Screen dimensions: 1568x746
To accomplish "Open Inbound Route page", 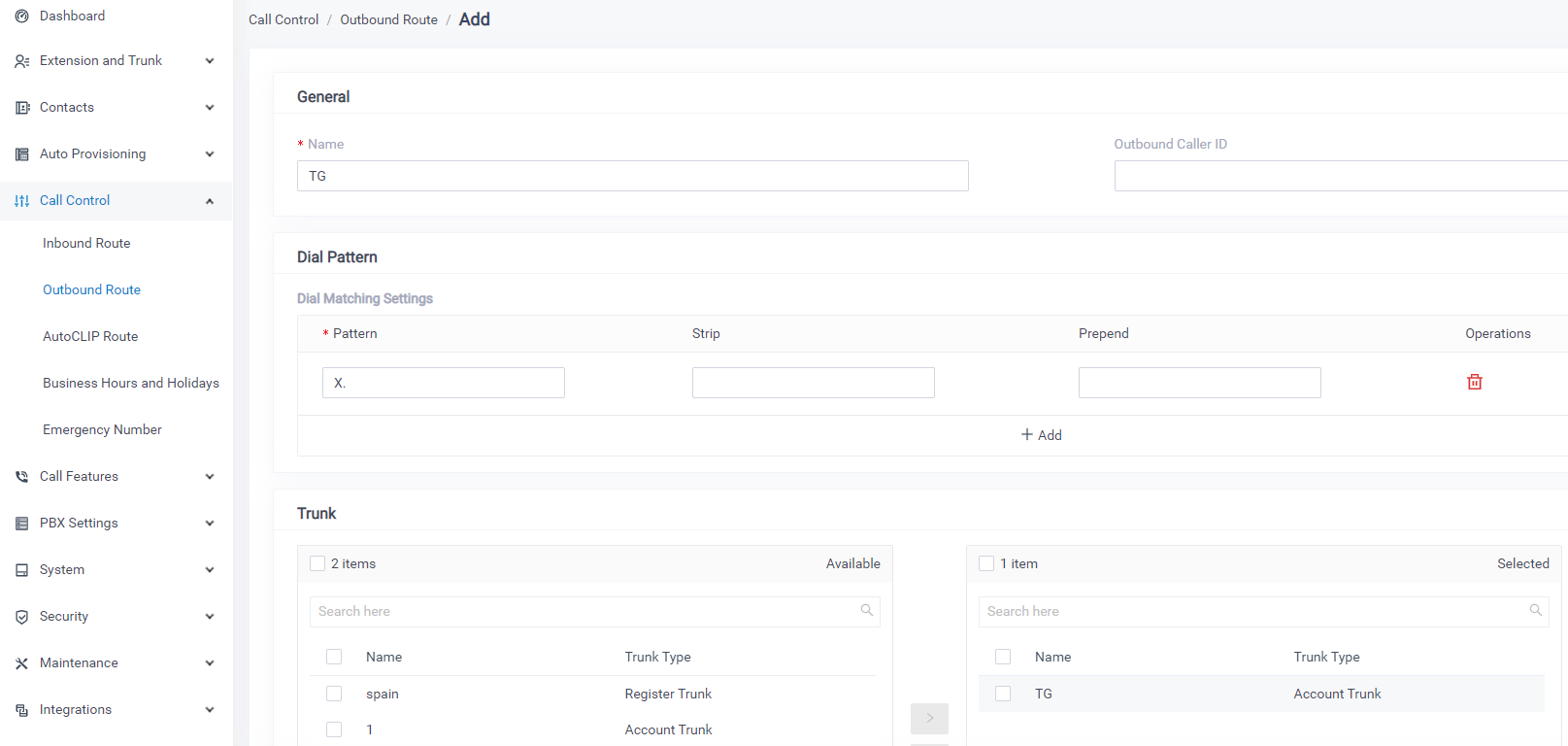I will 86,243.
